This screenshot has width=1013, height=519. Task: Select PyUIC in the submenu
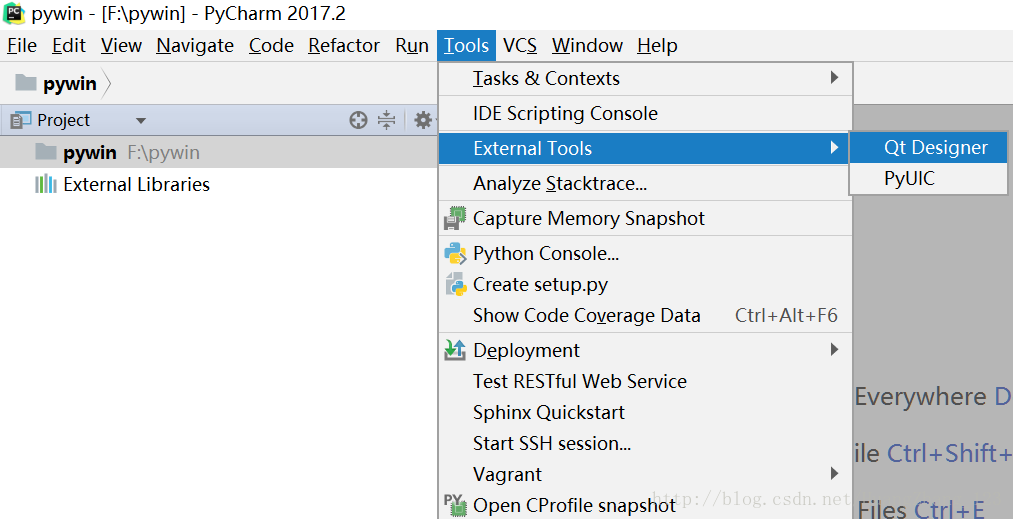tap(909, 179)
